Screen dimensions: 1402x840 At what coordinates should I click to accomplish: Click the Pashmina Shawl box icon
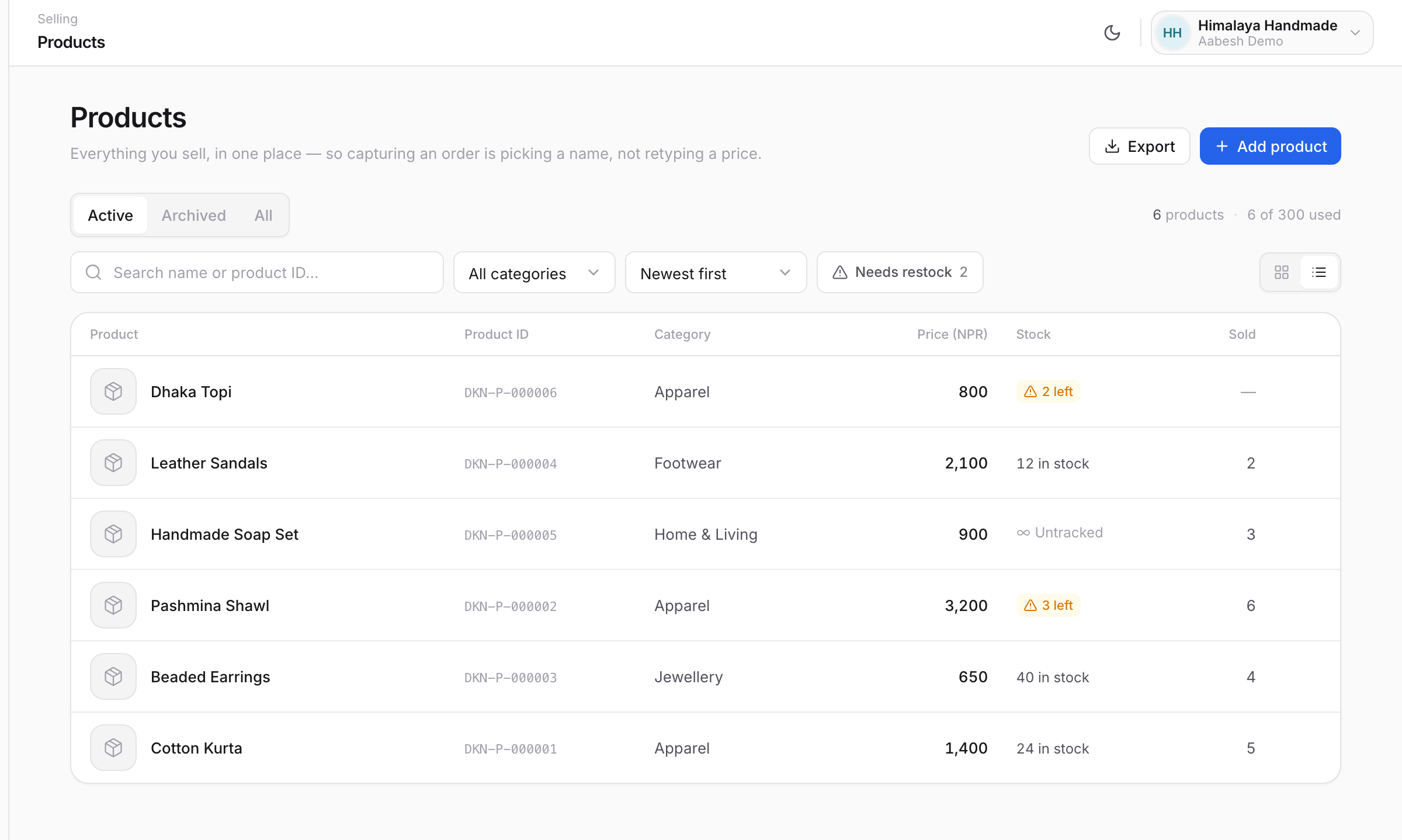pyautogui.click(x=113, y=605)
